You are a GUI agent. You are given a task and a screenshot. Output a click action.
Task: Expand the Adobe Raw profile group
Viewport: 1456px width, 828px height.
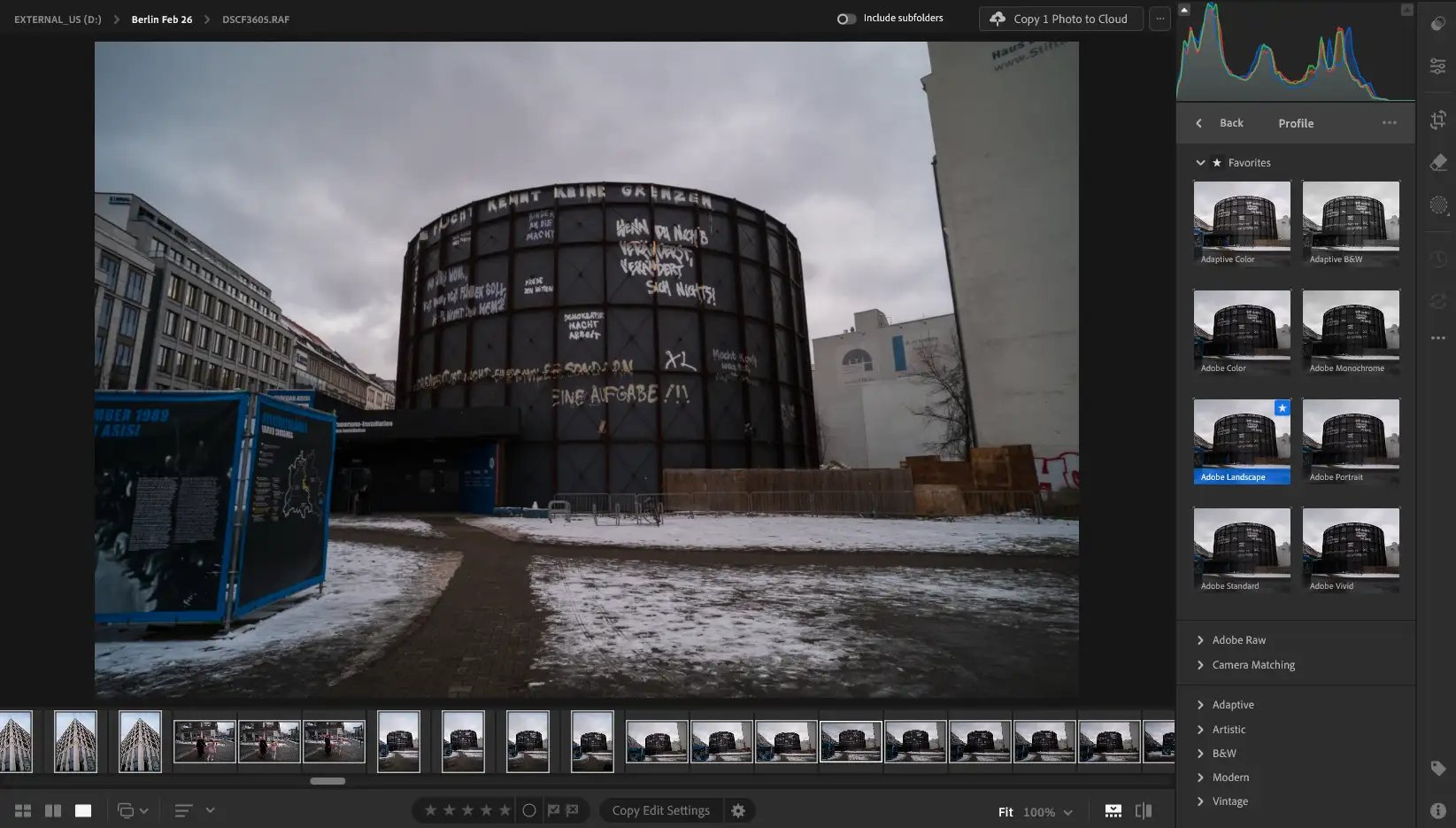pyautogui.click(x=1200, y=640)
